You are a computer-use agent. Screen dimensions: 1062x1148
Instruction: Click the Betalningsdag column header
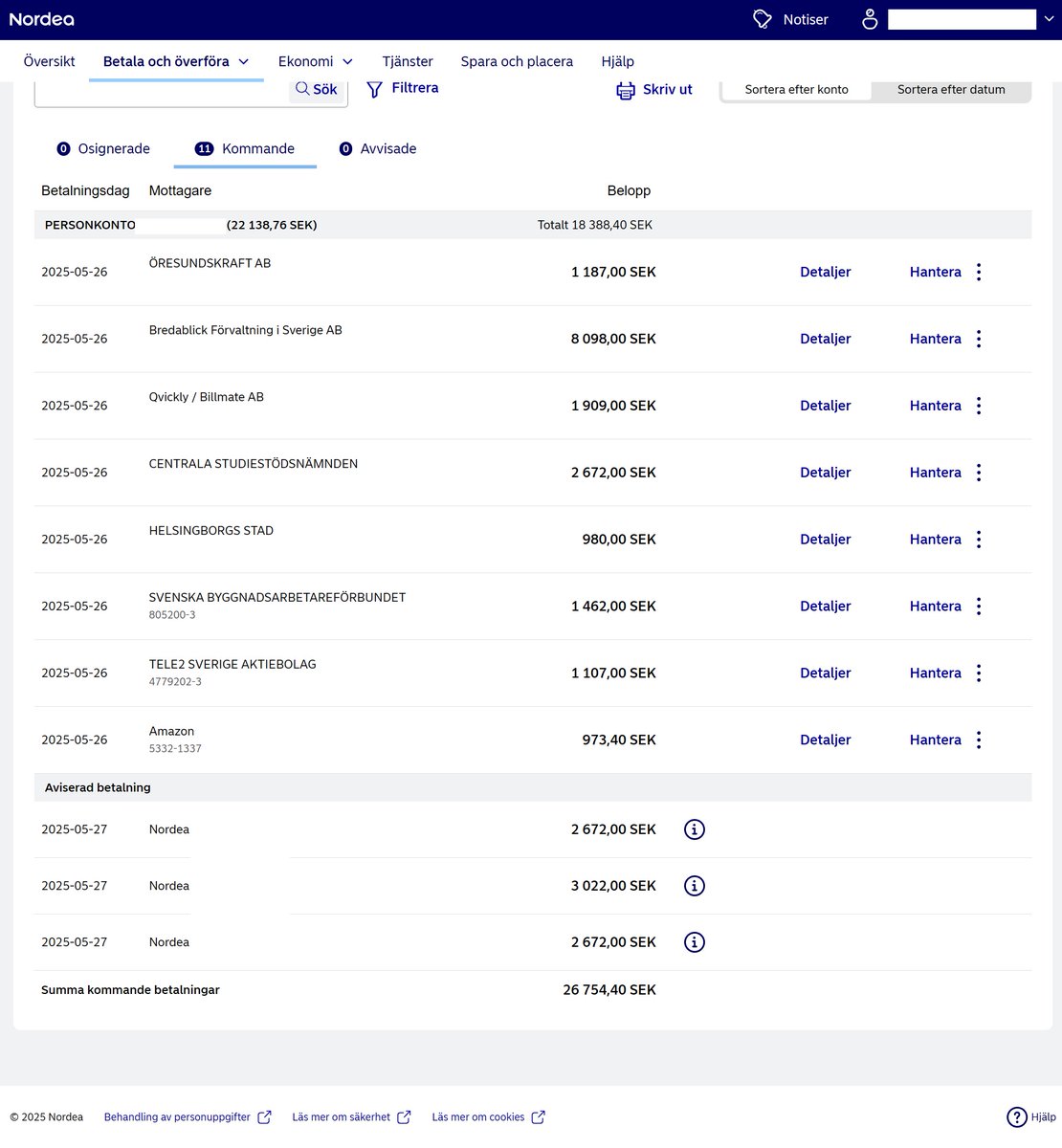85,190
